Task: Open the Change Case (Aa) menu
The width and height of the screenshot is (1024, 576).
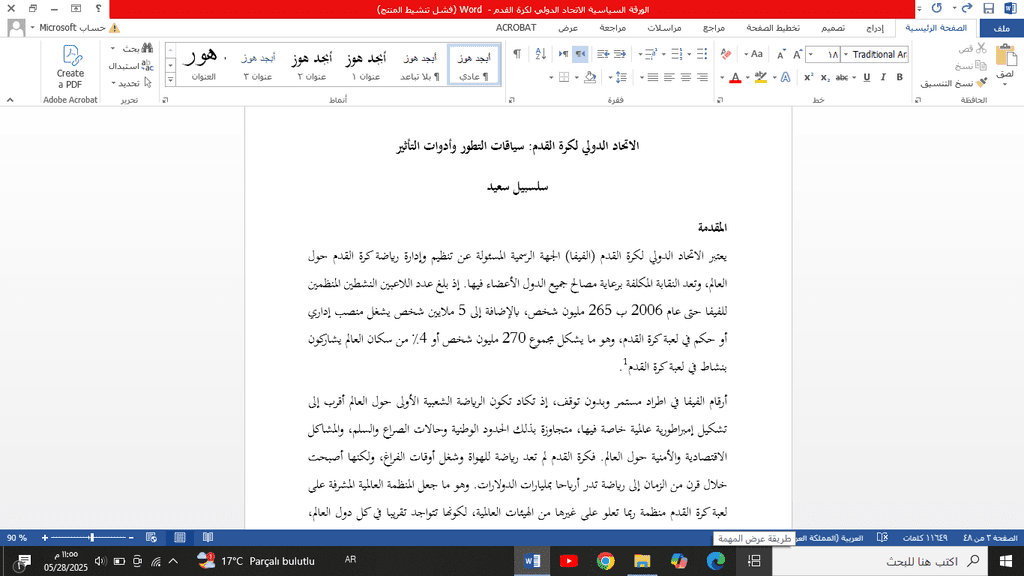Action: [x=755, y=54]
